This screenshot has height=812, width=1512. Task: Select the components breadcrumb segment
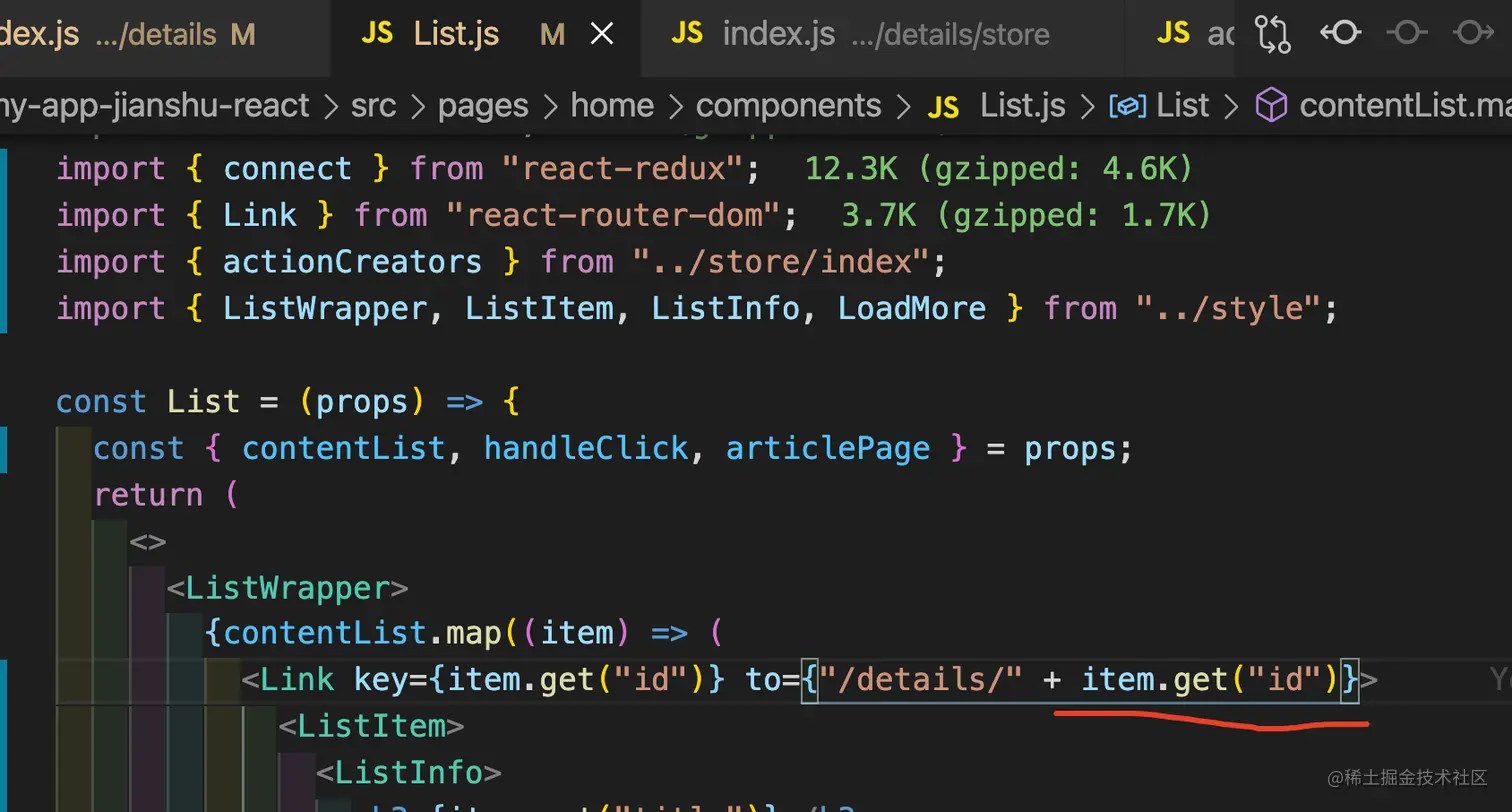coord(789,106)
